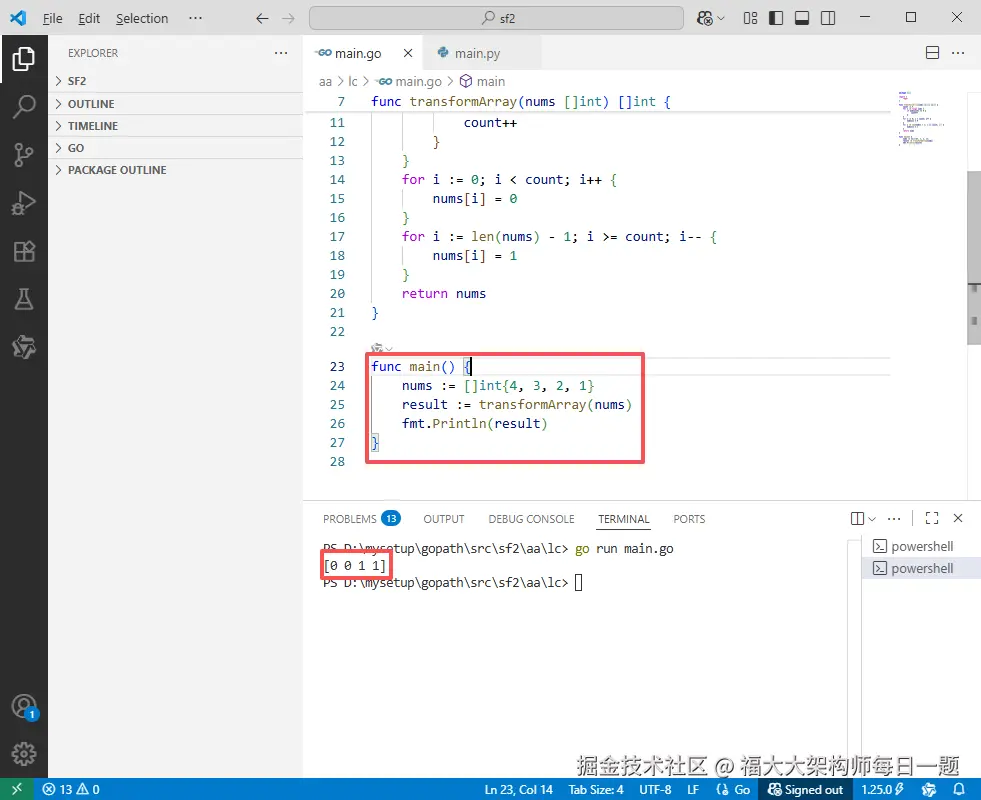
Task: Click the main symbol breadcrumb
Action: click(x=482, y=81)
